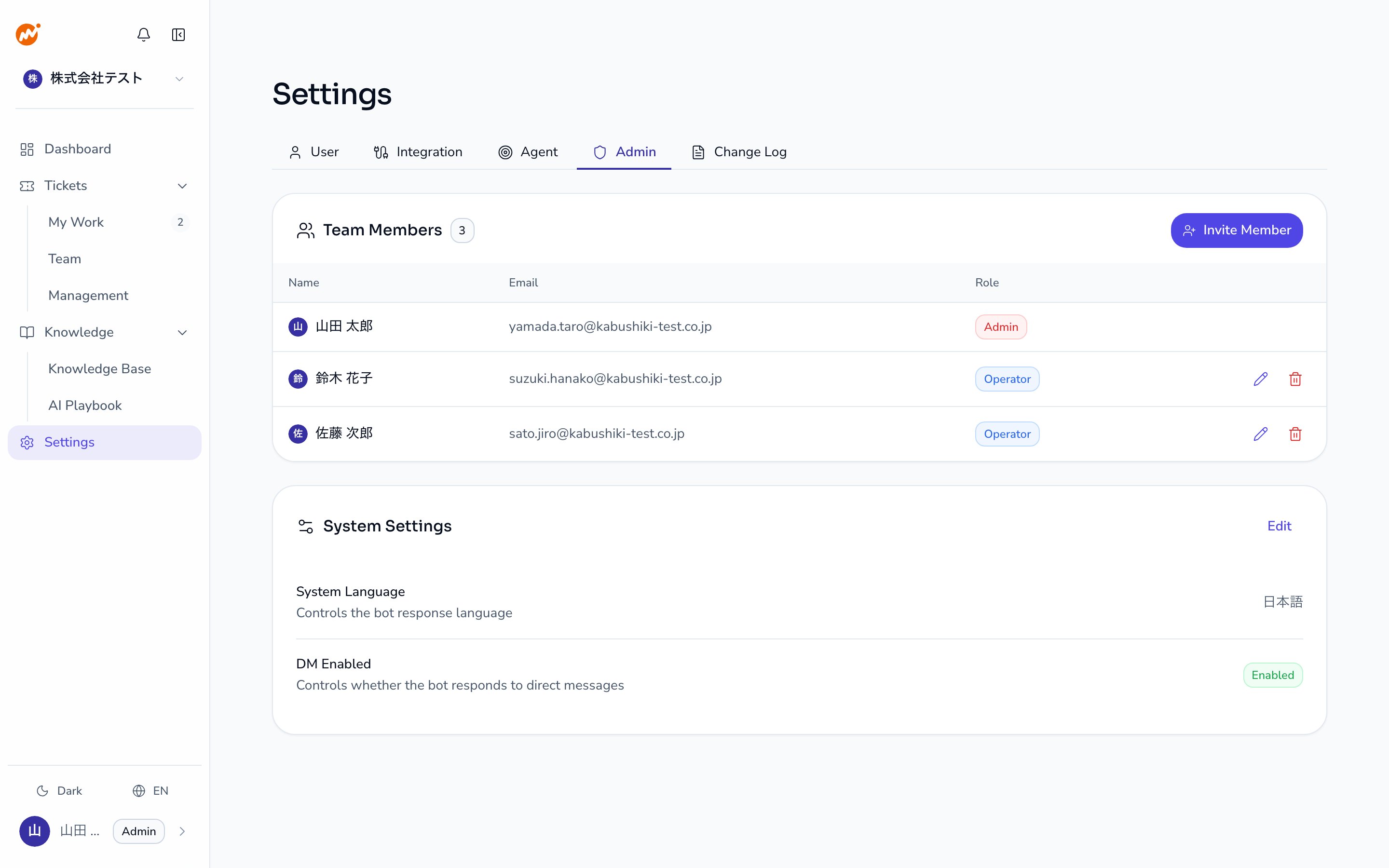Screen dimensions: 1389x868
Task: Click the Settings gear icon
Action: (x=27, y=442)
